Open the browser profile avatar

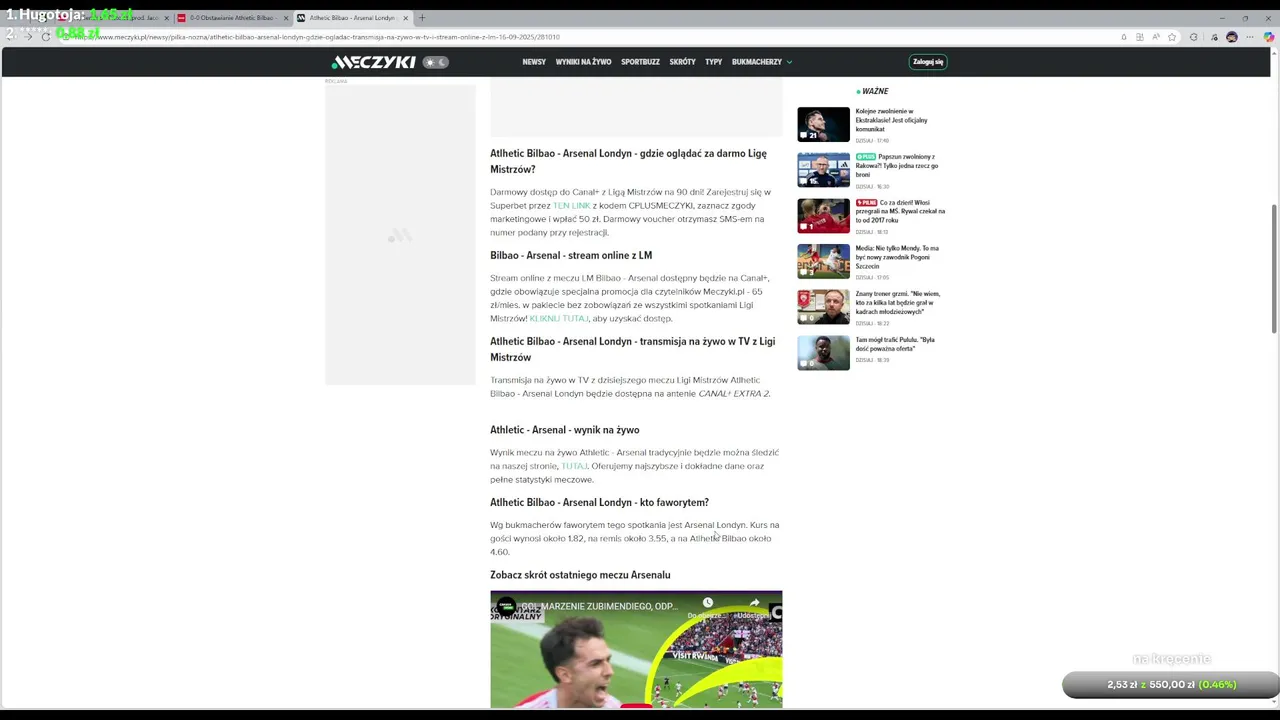(1232, 37)
